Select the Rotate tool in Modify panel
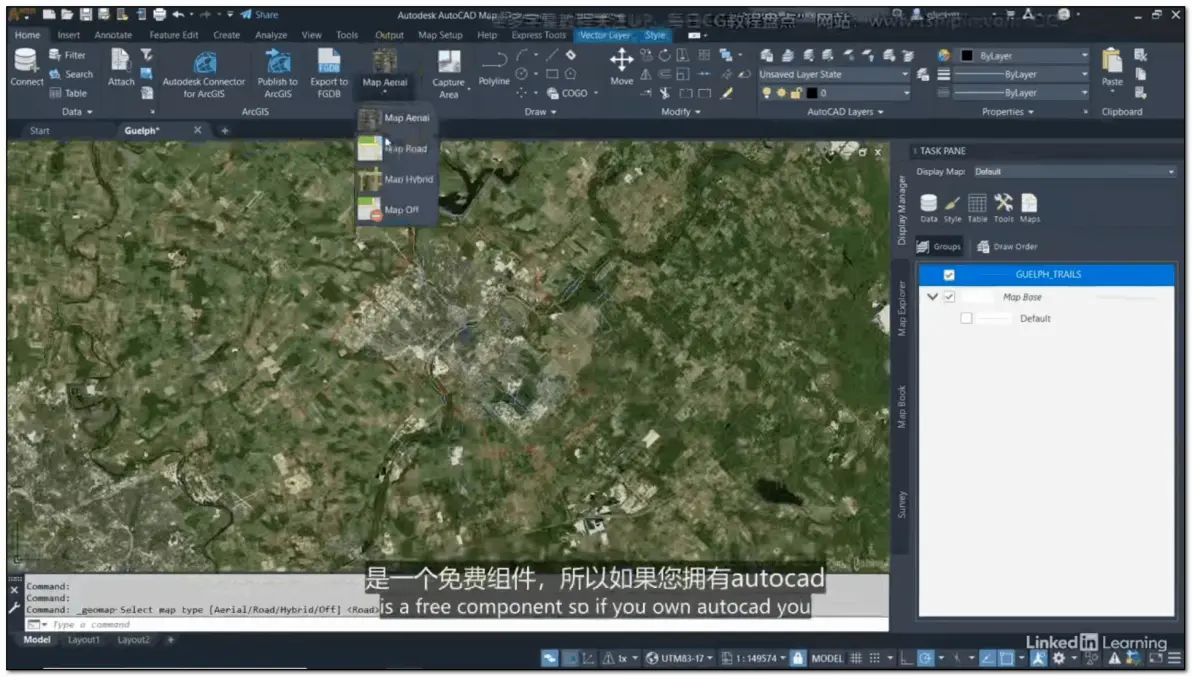This screenshot has width=1192, height=677. (x=664, y=55)
